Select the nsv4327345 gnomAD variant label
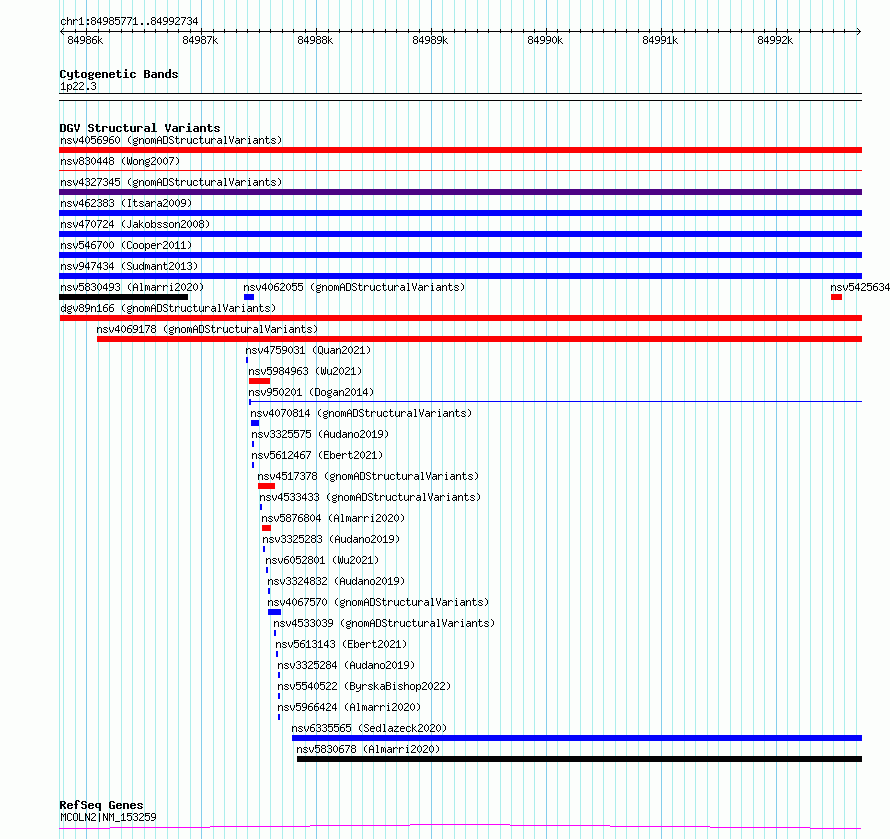Screen dimensions: 890x839 click(x=171, y=182)
